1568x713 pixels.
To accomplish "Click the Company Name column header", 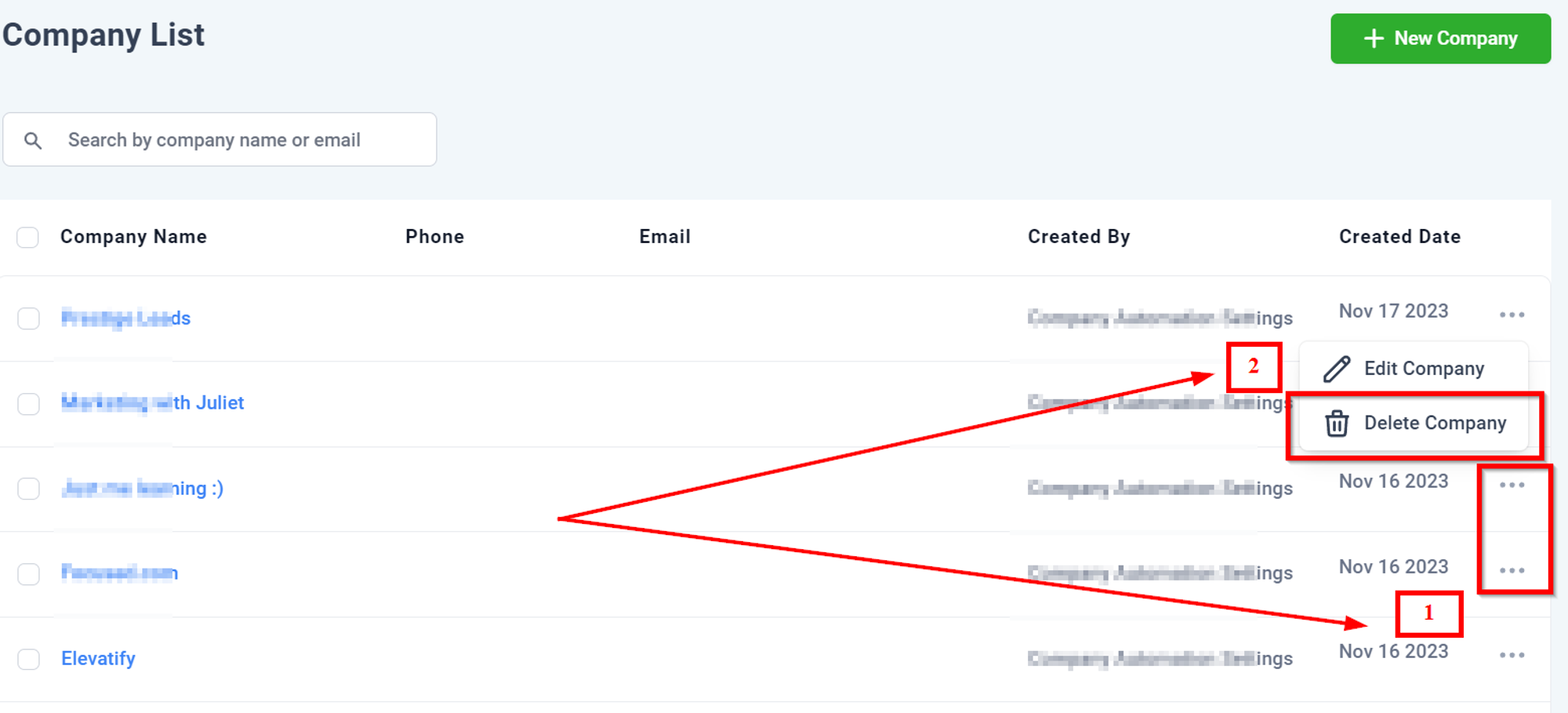I will coord(133,236).
